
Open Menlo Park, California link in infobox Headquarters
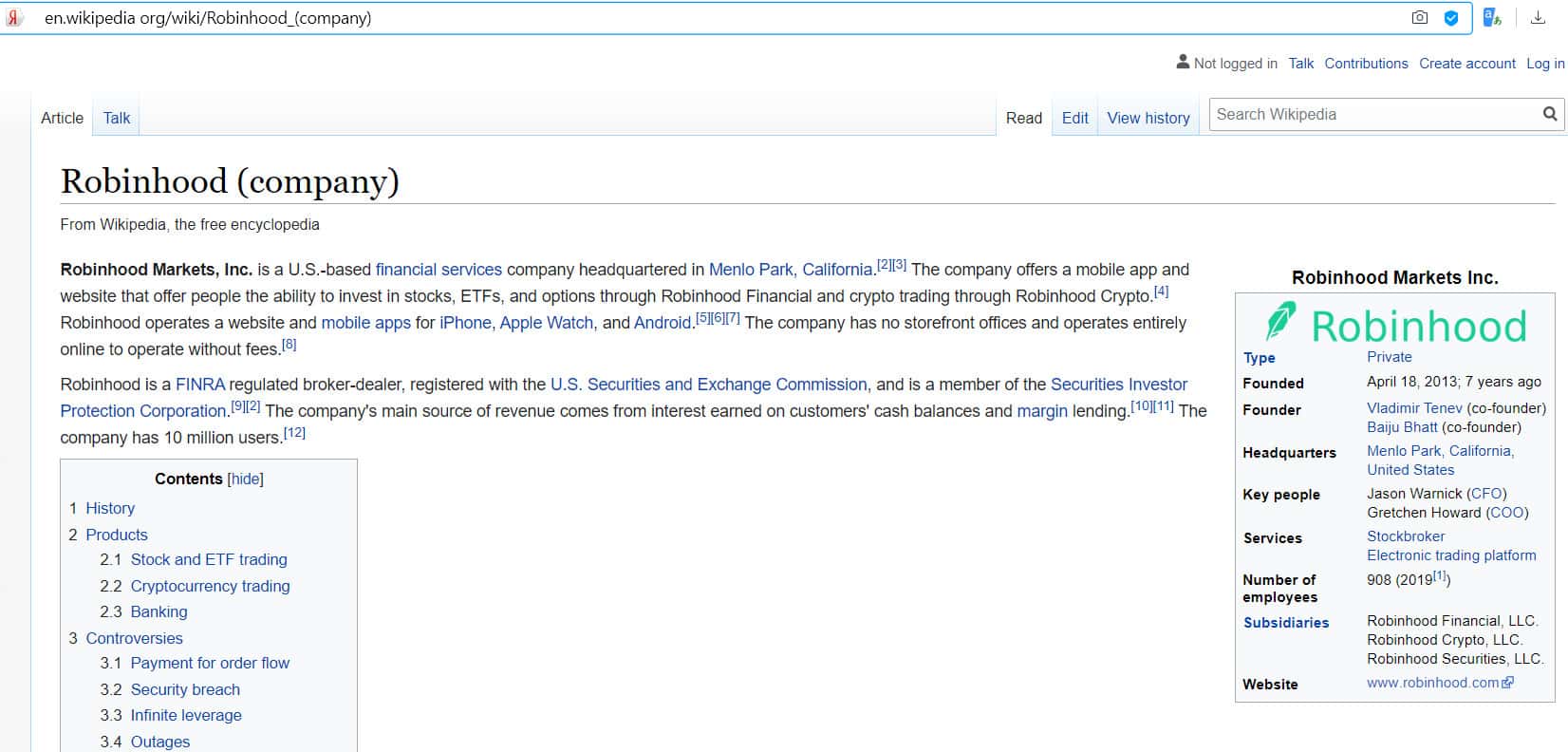pyautogui.click(x=1440, y=451)
